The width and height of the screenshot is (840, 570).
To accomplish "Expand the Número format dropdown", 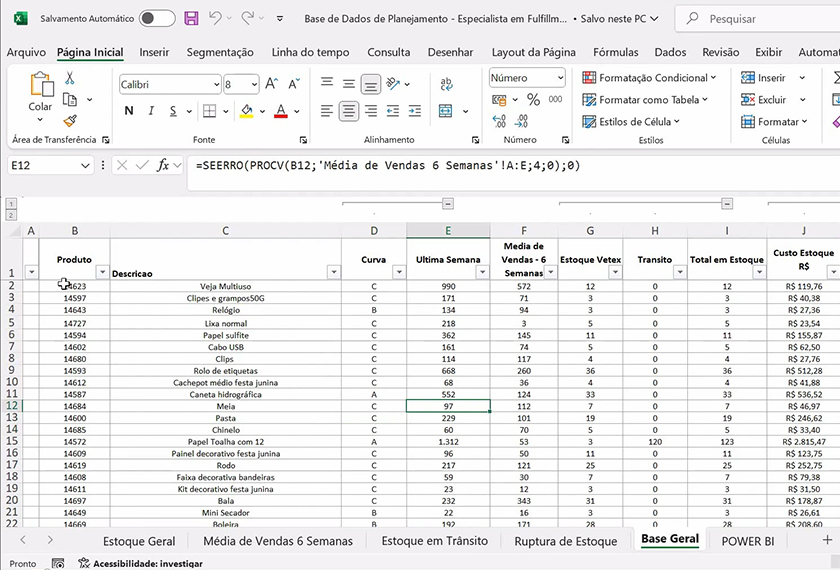I will coord(560,78).
